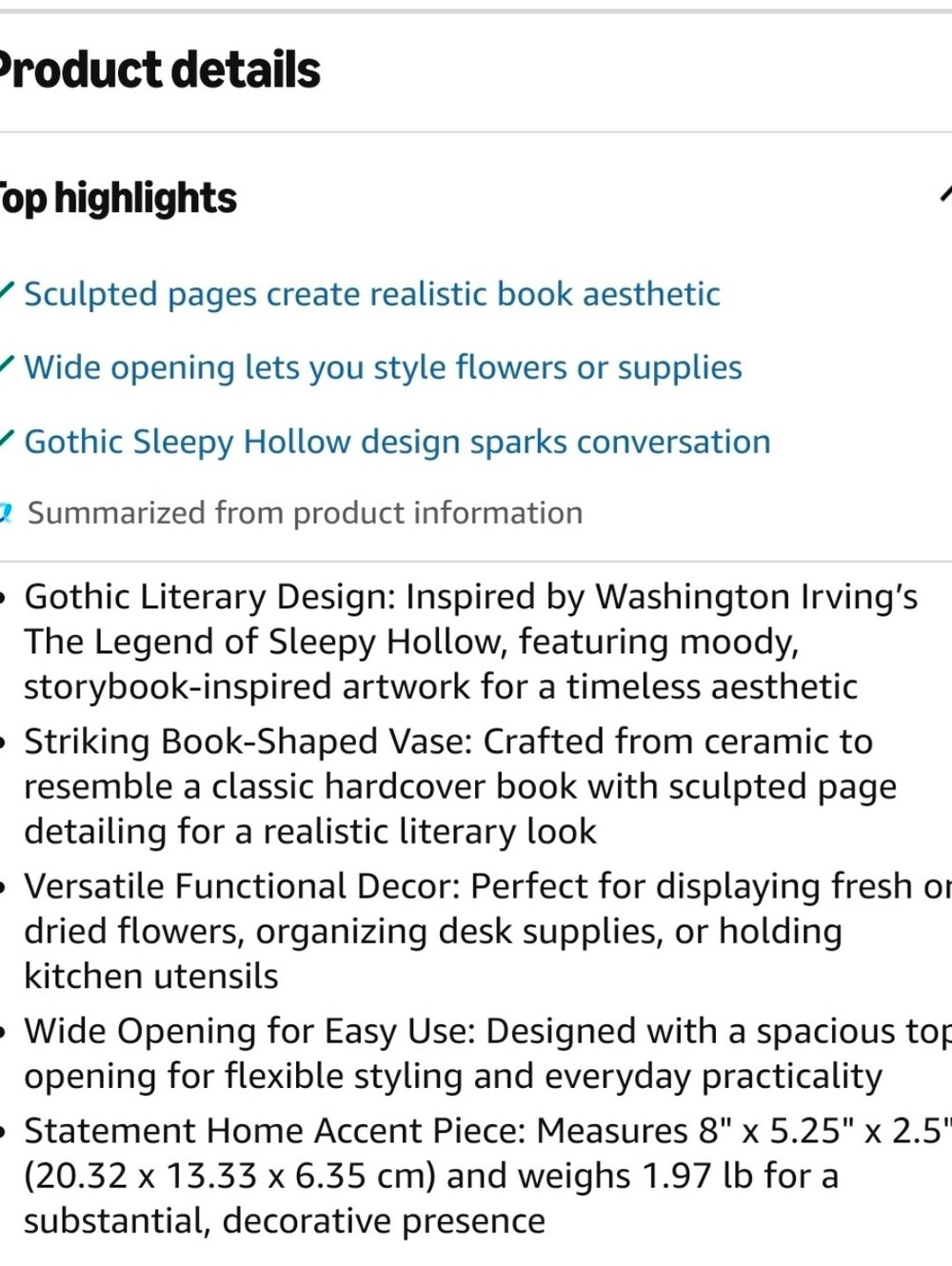Click the 'weighs 1.97 lb' weight text
The height and width of the screenshot is (1266, 952).
(641, 1177)
